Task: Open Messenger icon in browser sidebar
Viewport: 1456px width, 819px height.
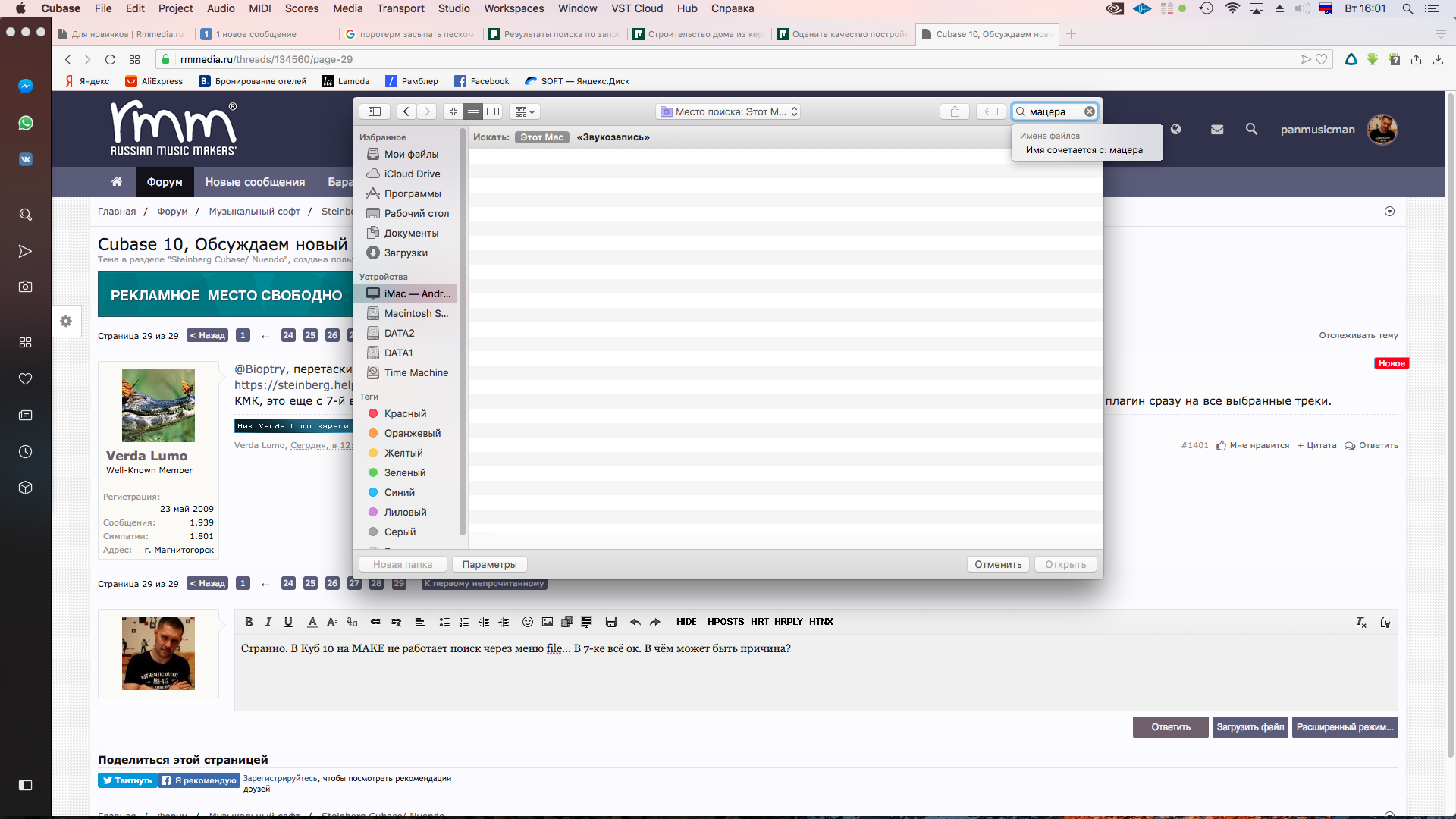Action: point(25,86)
